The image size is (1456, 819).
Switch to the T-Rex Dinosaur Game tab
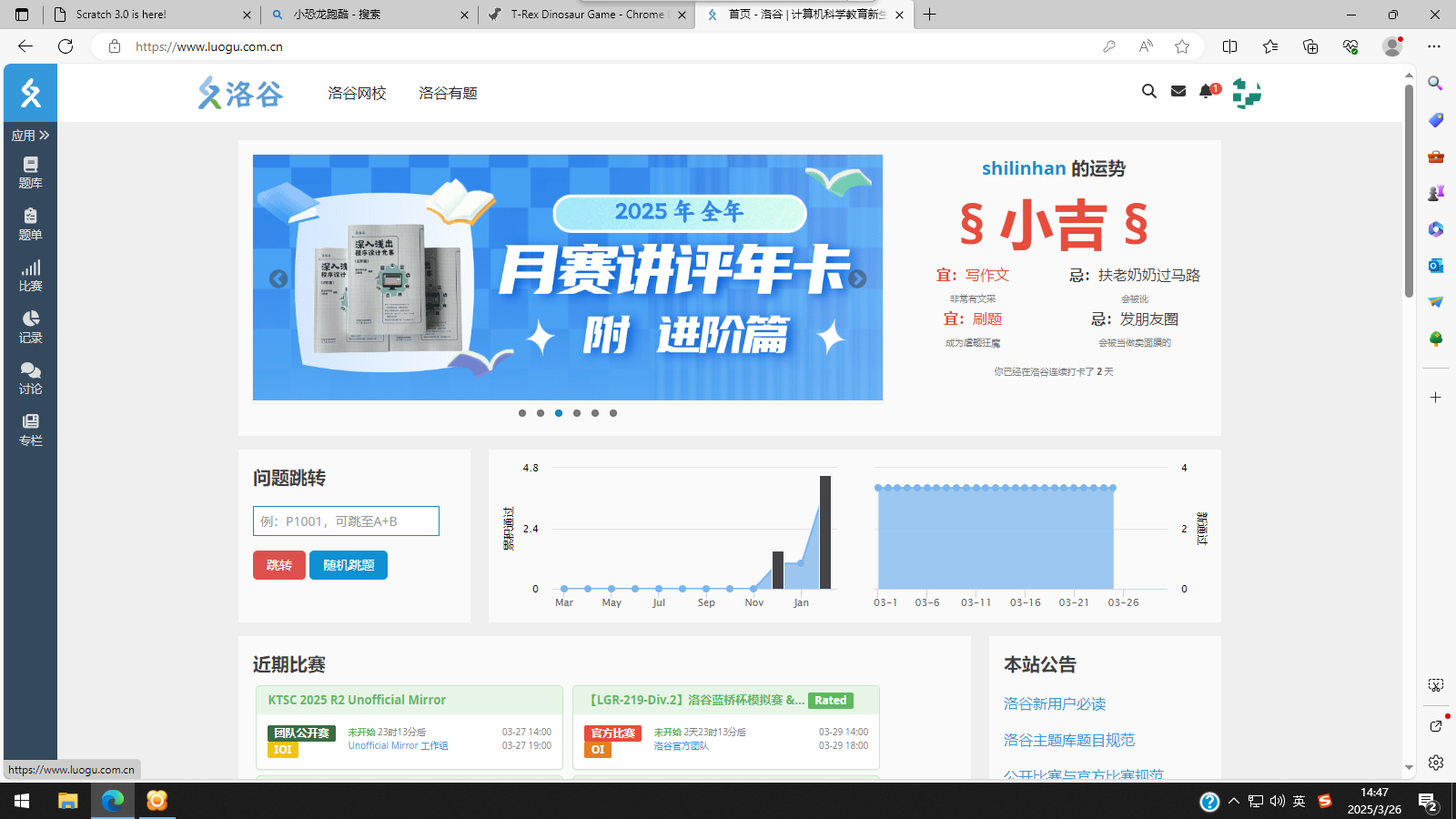(x=586, y=15)
